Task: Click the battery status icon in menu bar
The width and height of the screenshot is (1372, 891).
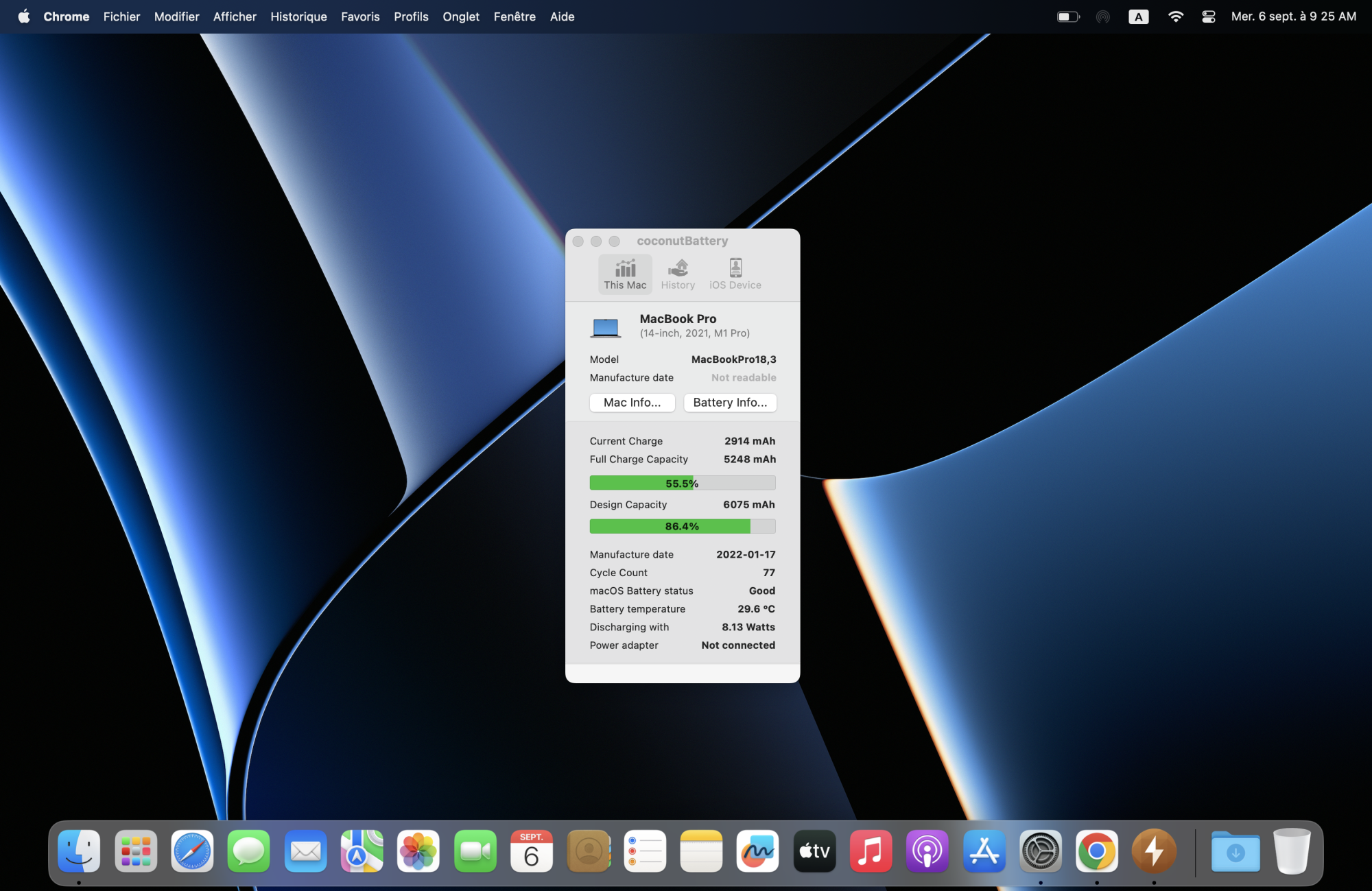Action: [x=1068, y=16]
